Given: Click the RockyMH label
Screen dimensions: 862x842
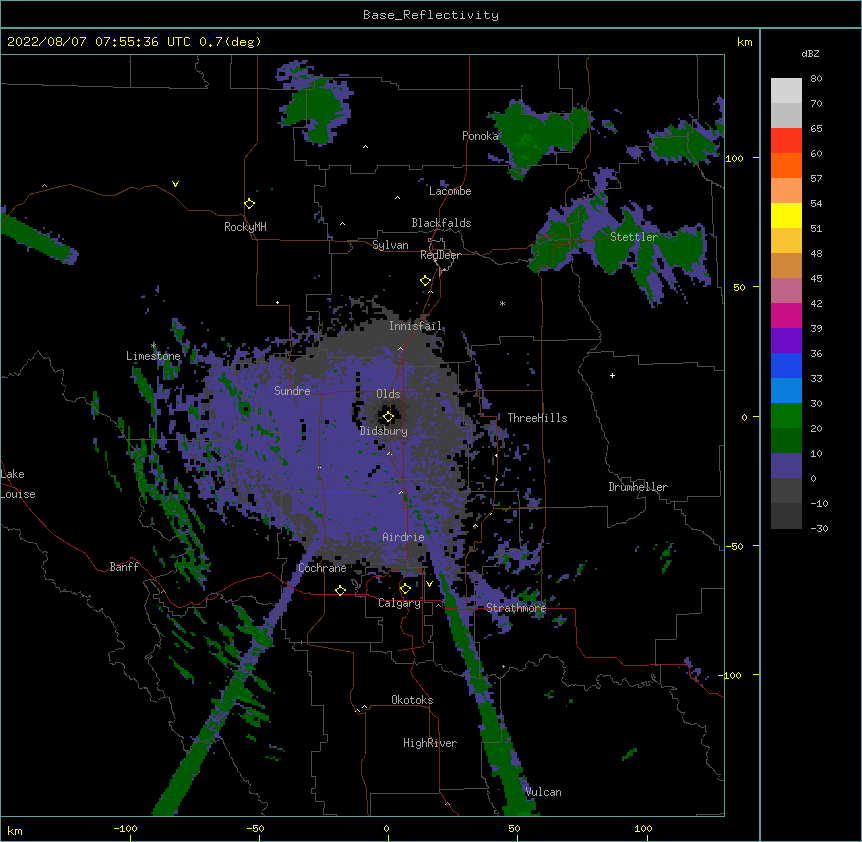Looking at the screenshot, I should pyautogui.click(x=245, y=227).
